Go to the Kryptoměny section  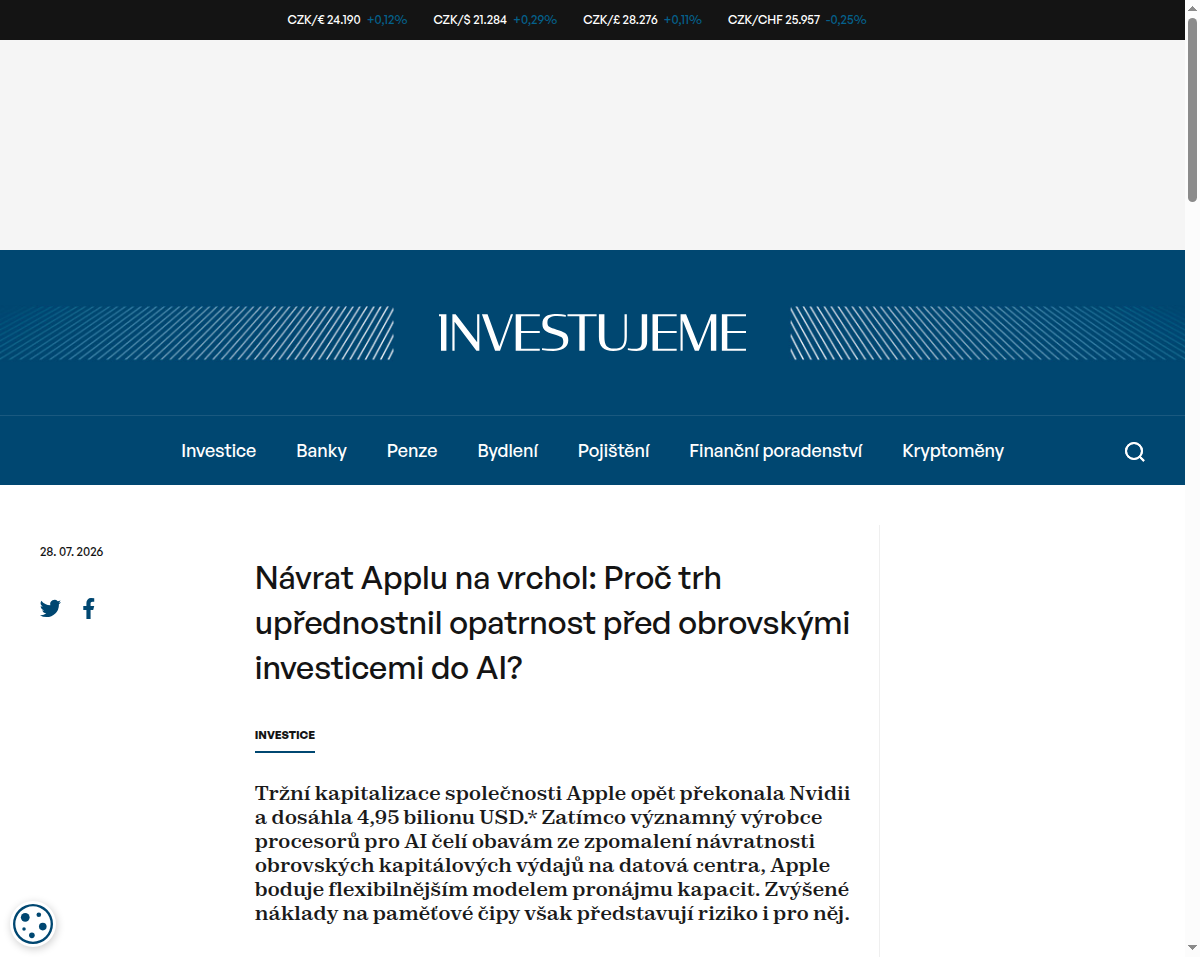click(x=952, y=451)
